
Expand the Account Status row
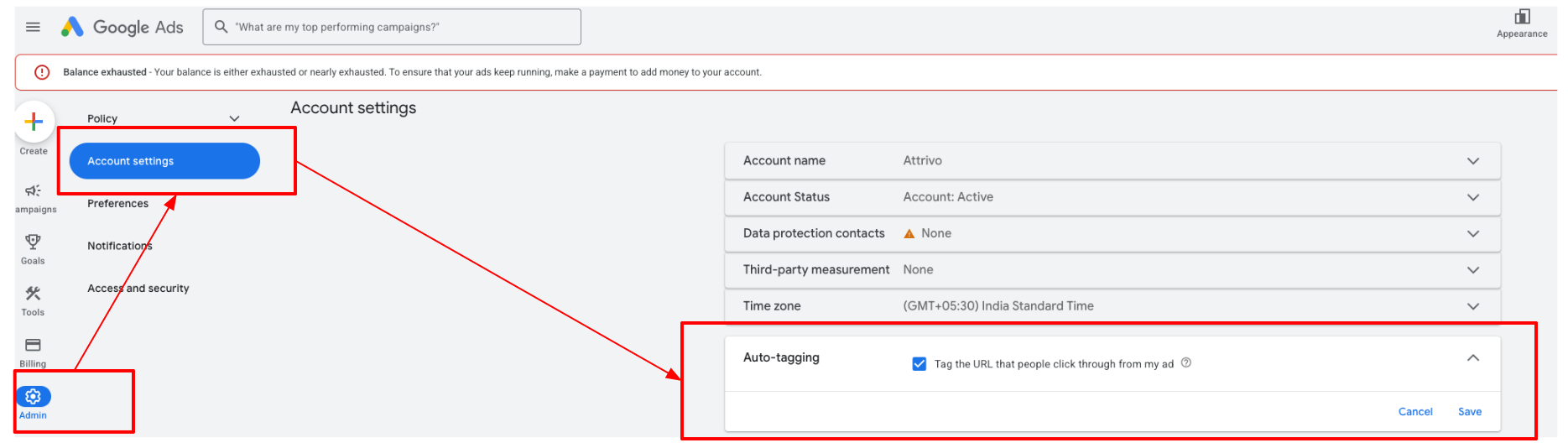(1112, 197)
